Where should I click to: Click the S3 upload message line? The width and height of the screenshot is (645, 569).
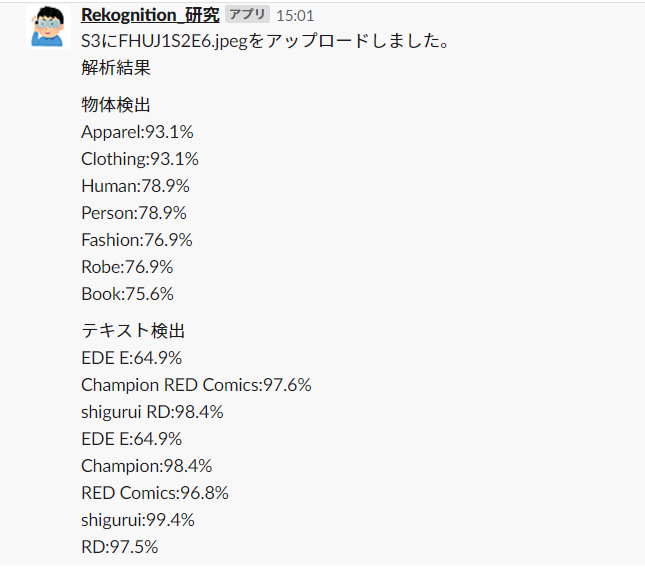(x=265, y=42)
